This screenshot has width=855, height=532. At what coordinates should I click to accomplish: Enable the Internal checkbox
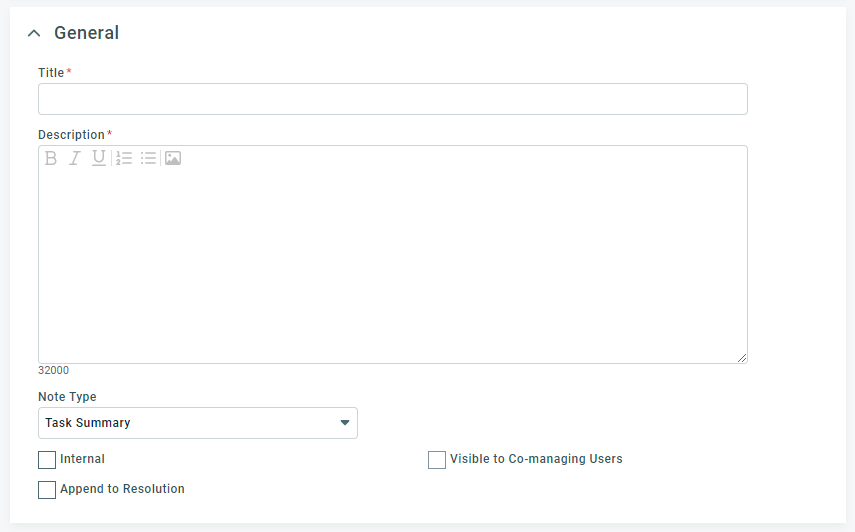coord(47,460)
